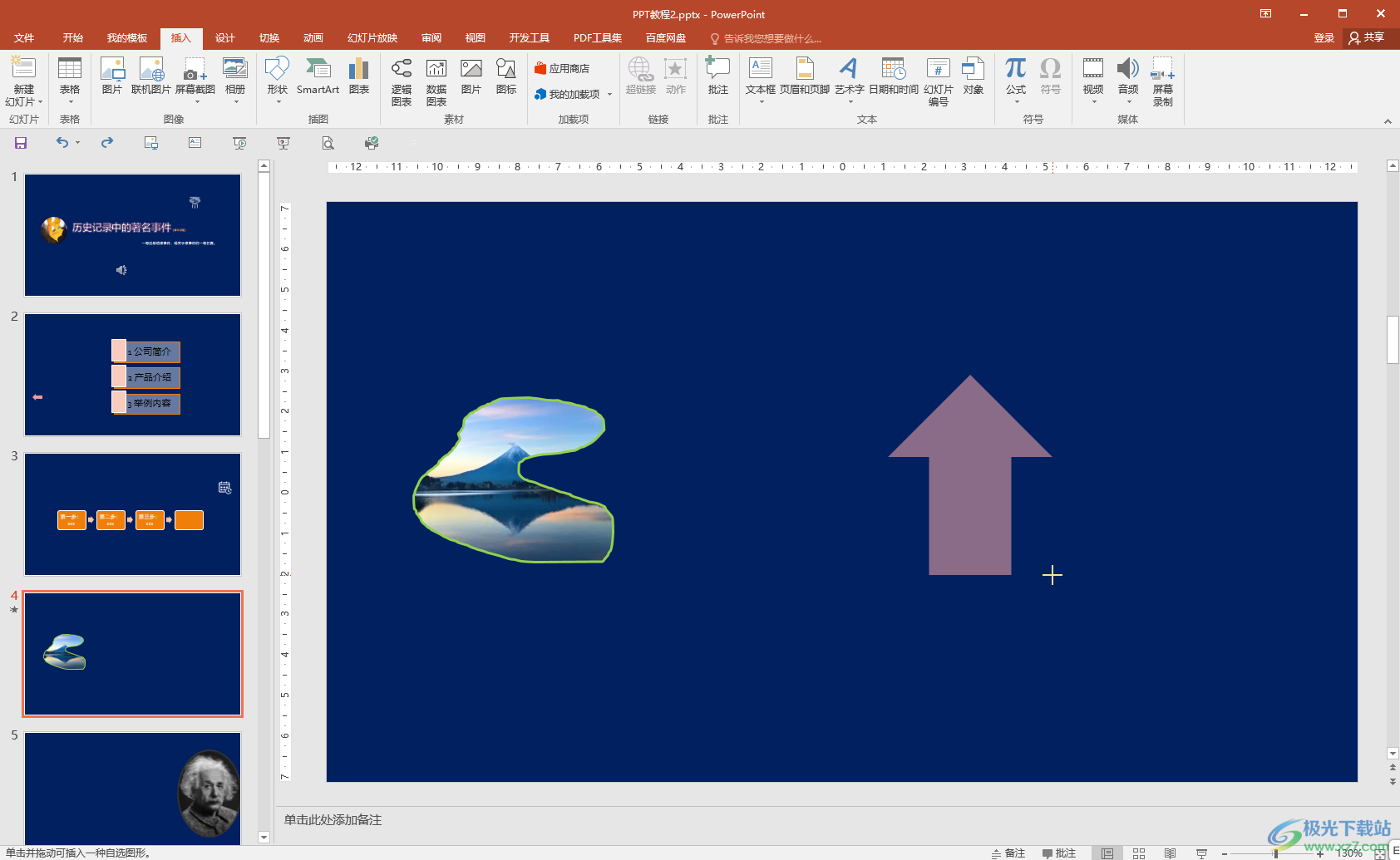Click the Audio (音频) icon

tap(1128, 69)
